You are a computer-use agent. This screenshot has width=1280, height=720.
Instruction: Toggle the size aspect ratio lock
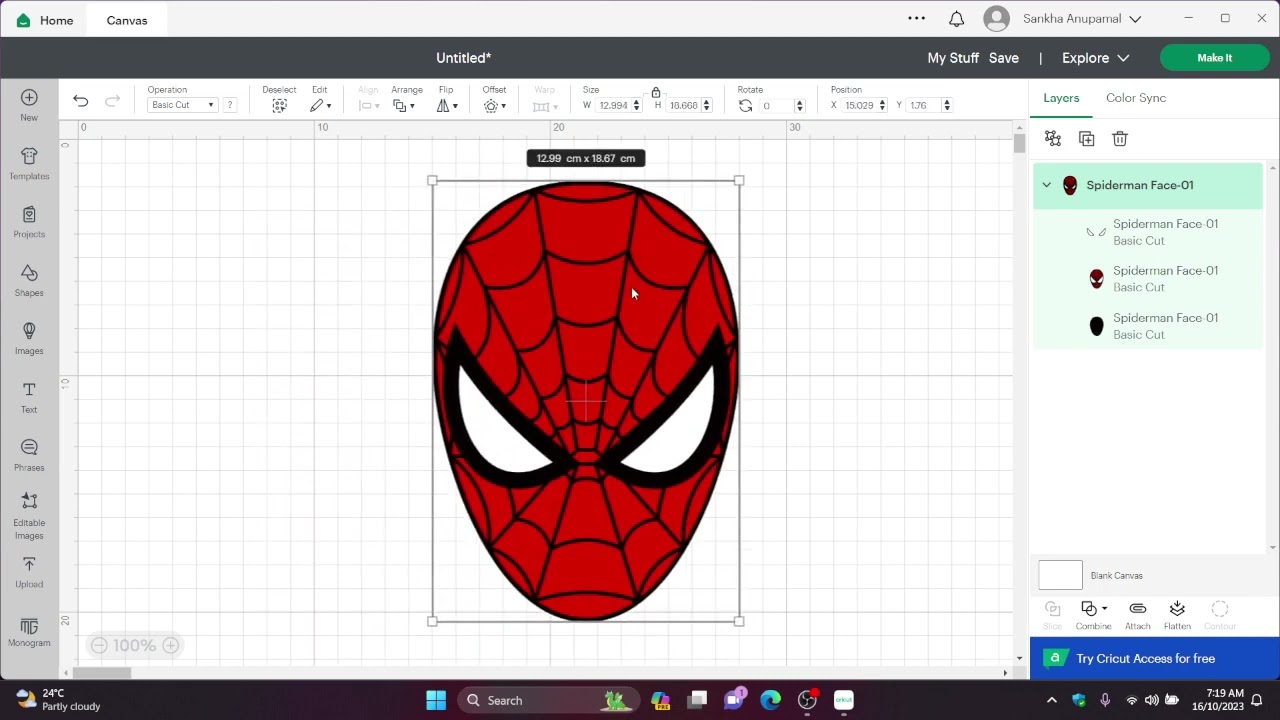(x=656, y=92)
